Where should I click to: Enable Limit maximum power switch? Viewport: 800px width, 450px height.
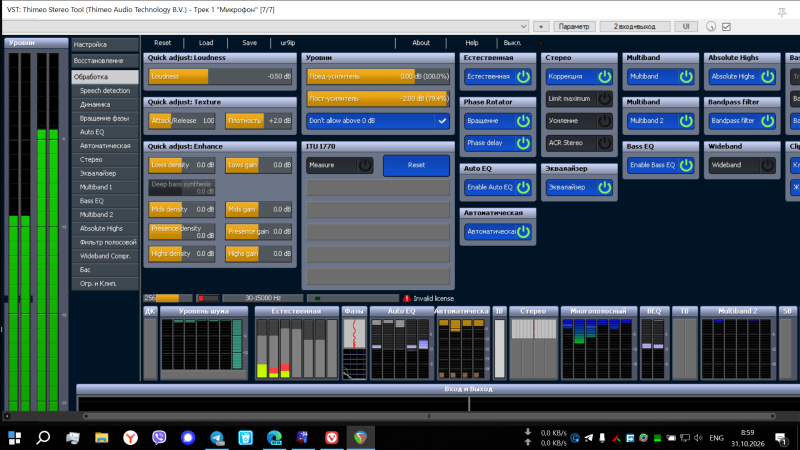click(605, 98)
